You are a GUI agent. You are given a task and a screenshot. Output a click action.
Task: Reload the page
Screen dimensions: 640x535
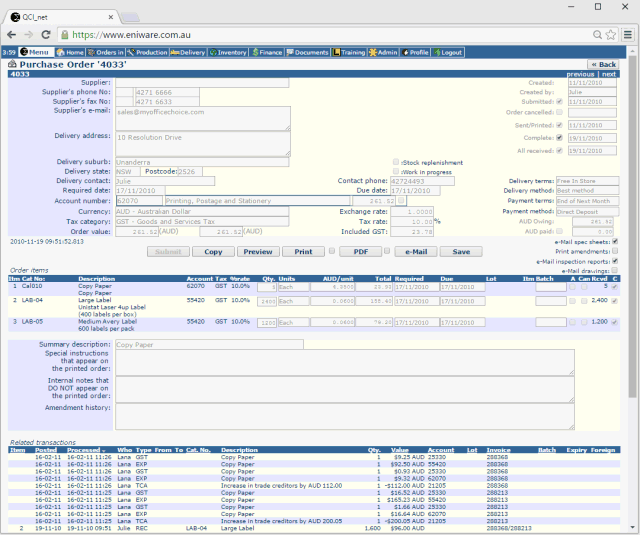tap(46, 35)
